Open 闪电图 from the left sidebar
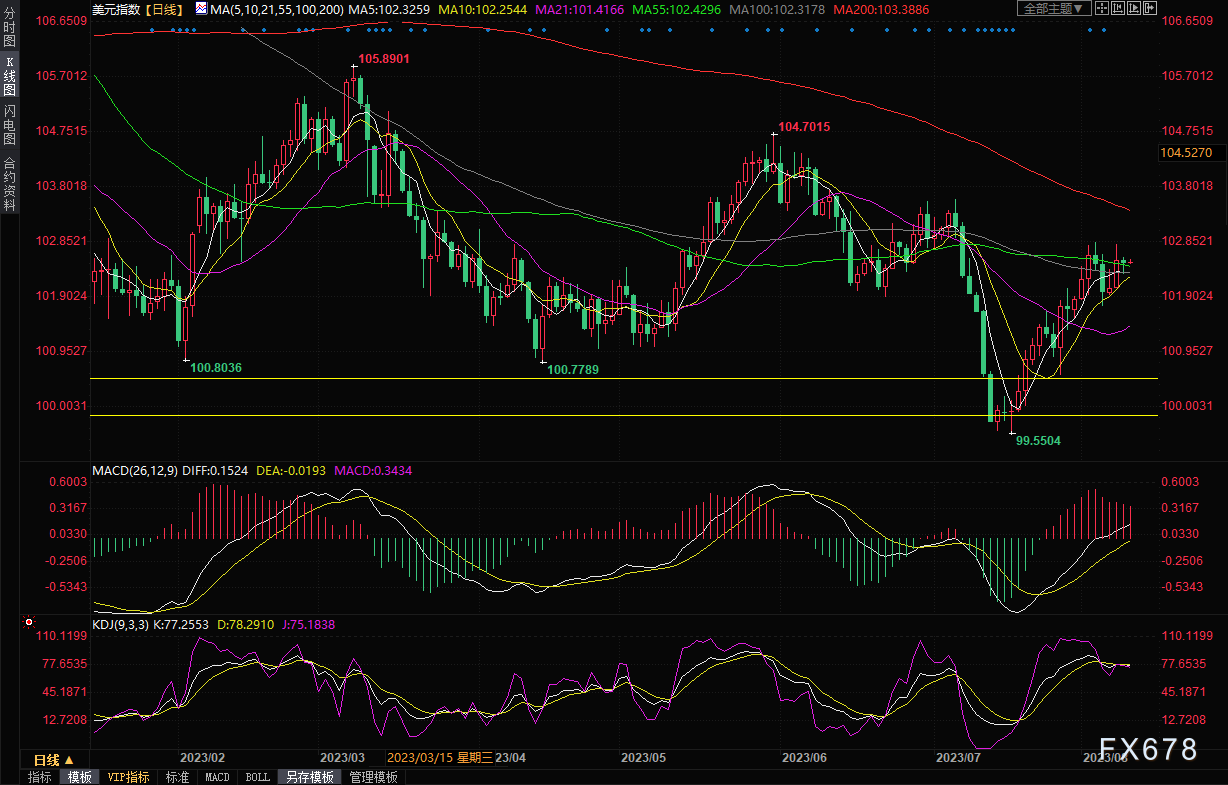Viewport: 1228px width, 785px height. (9, 126)
